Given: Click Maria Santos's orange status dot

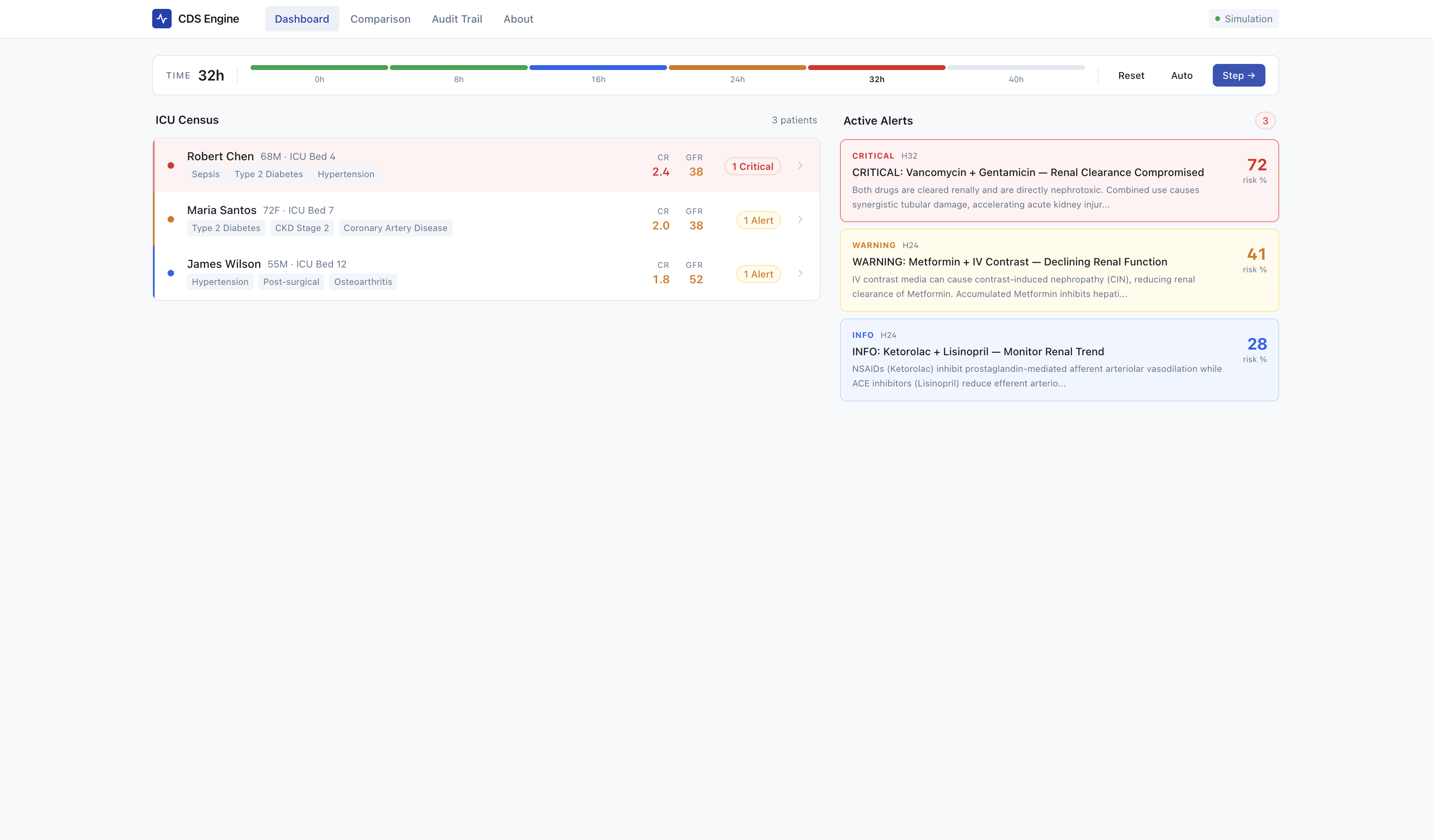Looking at the screenshot, I should (170, 219).
